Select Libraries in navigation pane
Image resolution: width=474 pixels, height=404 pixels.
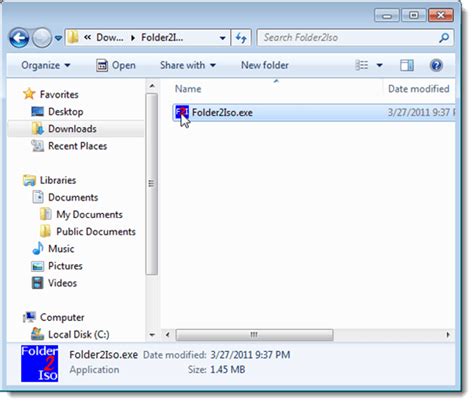[x=58, y=180]
